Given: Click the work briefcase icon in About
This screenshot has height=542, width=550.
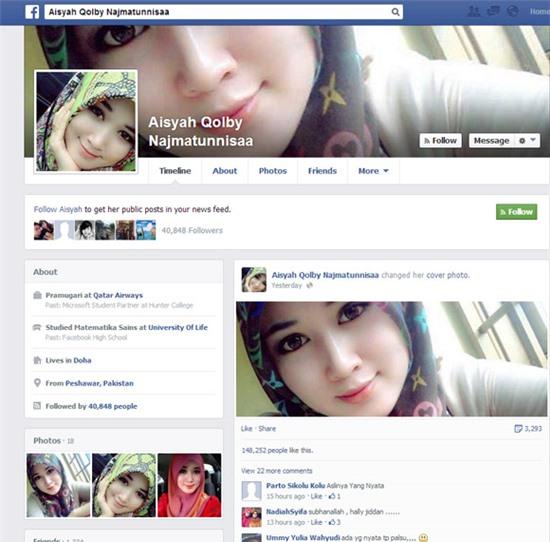Looking at the screenshot, I should (x=37, y=295).
